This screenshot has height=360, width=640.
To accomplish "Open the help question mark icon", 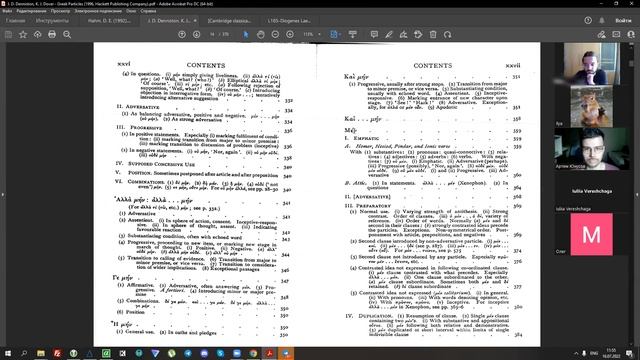I will click(x=588, y=20).
